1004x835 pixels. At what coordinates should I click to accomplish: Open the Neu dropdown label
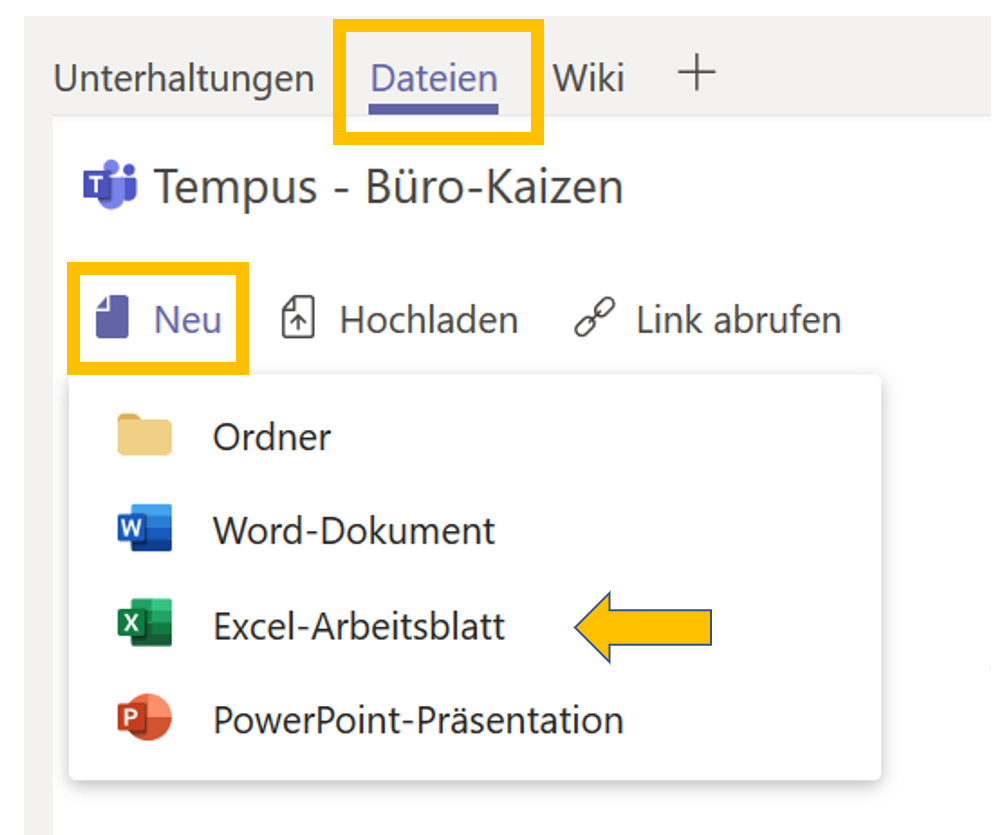[188, 319]
